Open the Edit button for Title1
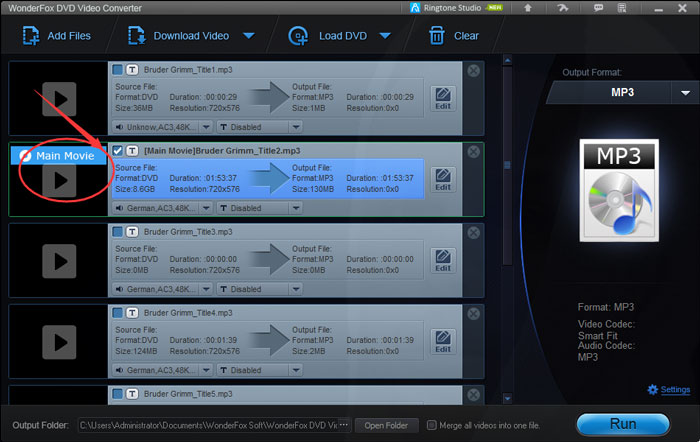 coord(443,98)
